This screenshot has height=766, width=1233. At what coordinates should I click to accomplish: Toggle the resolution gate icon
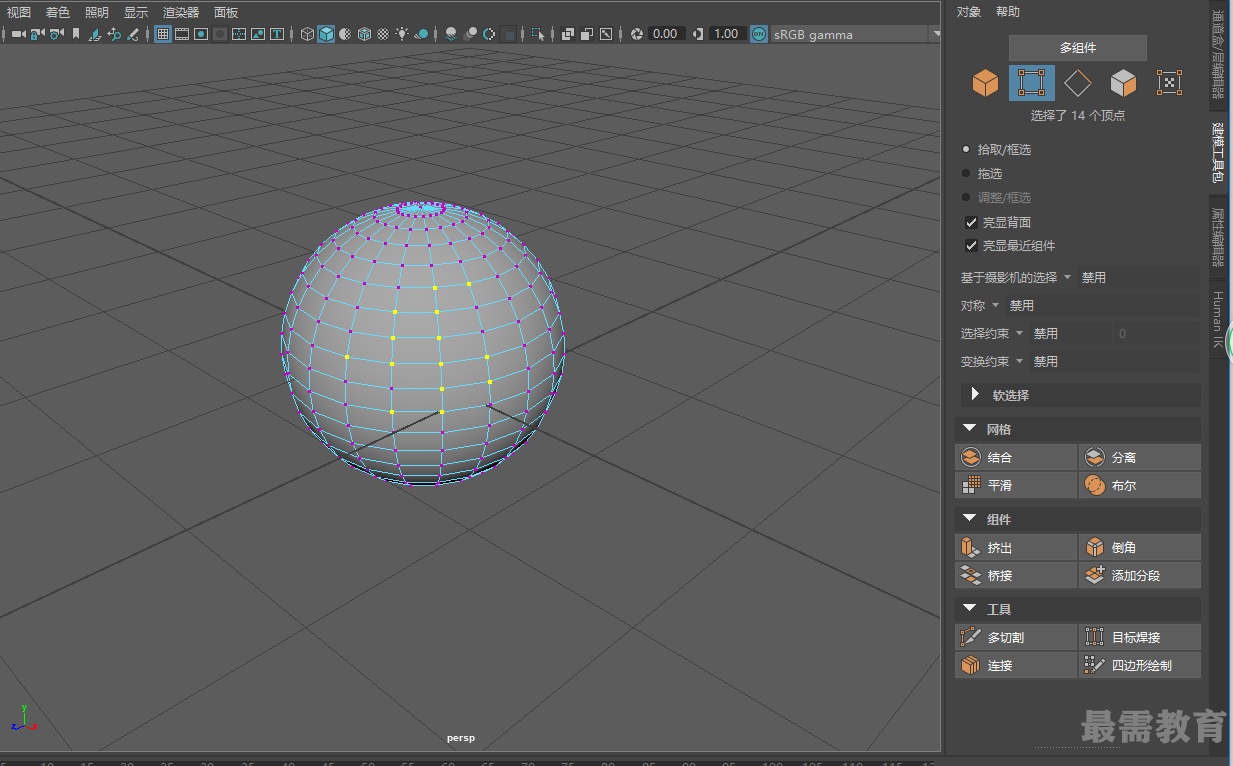click(x=201, y=34)
